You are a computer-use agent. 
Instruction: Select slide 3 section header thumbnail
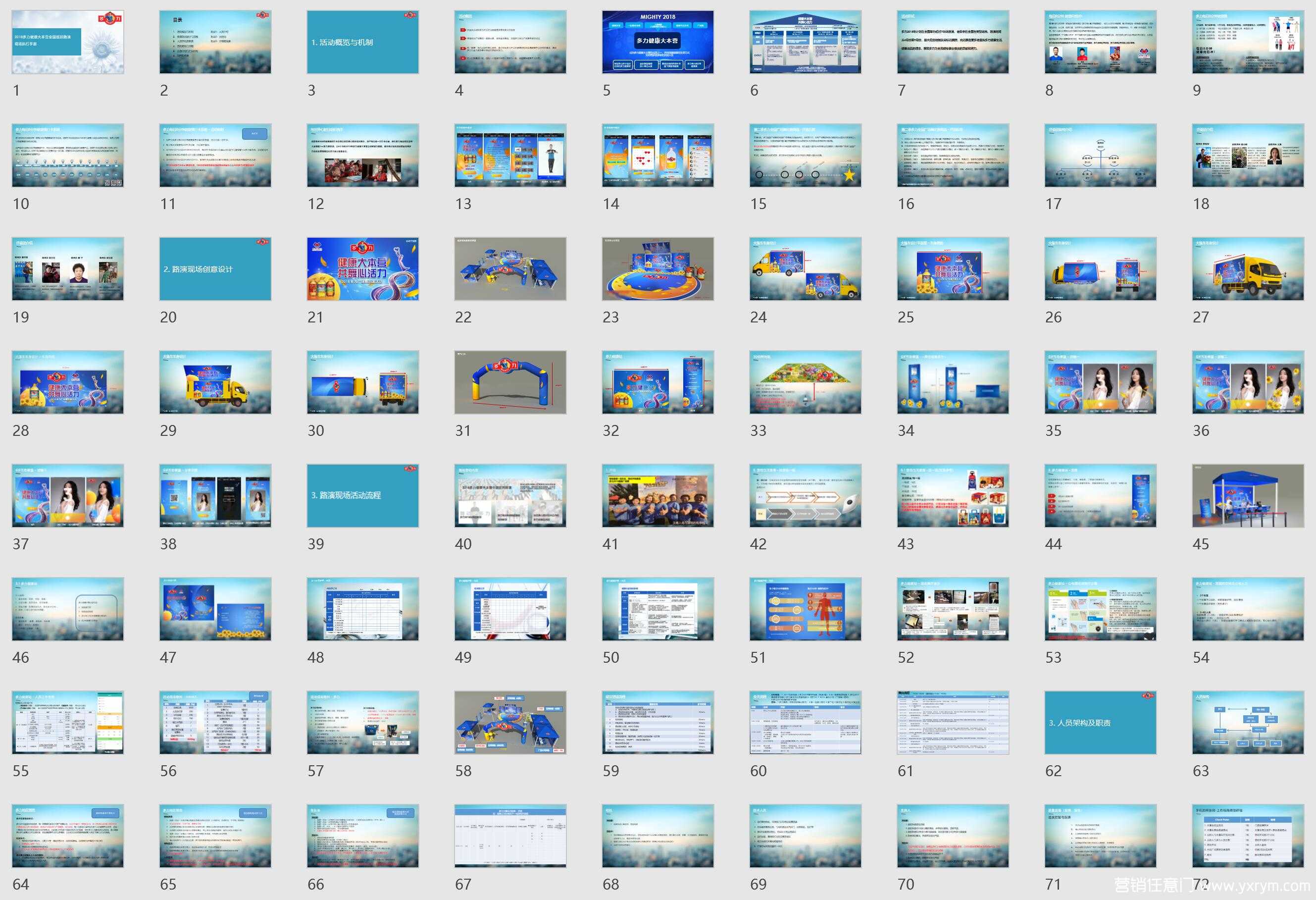pos(363,42)
